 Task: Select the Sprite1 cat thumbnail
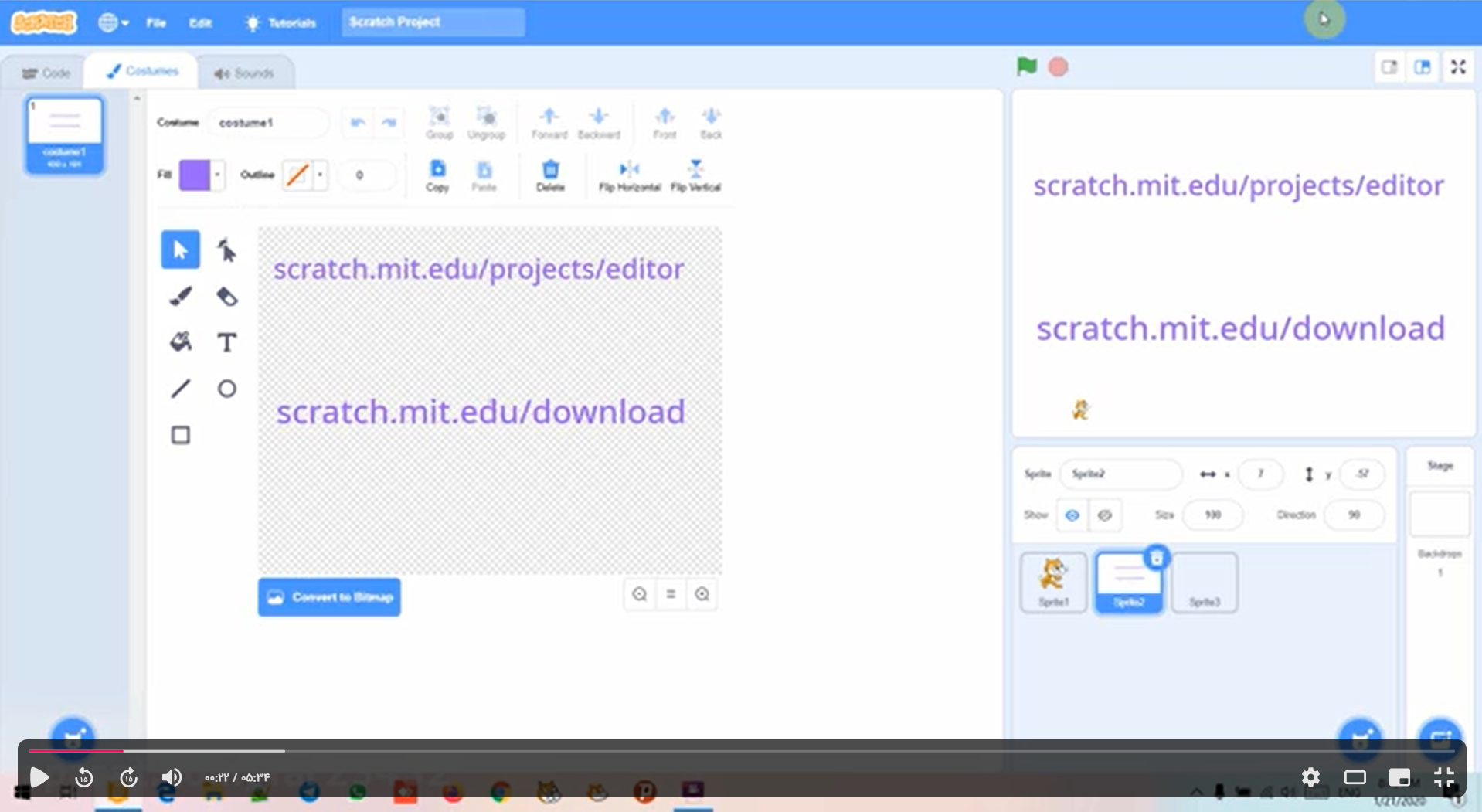click(1053, 583)
